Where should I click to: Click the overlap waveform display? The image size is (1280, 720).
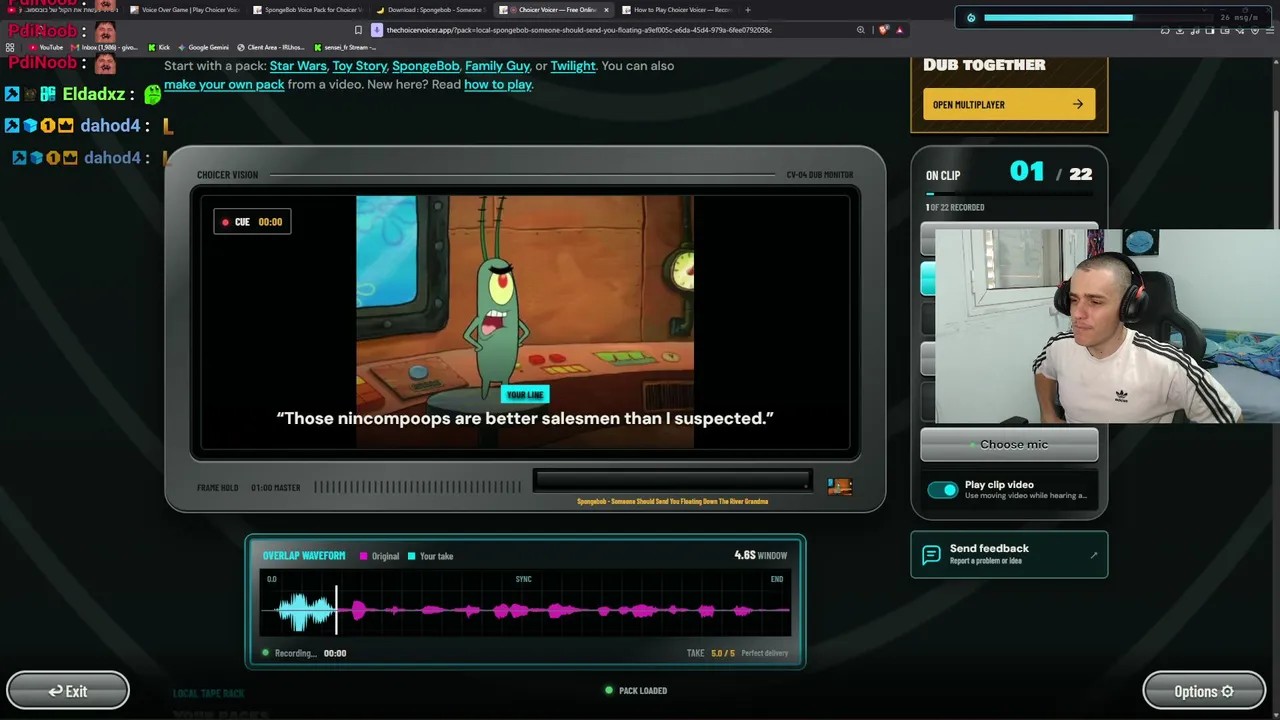[x=525, y=604]
